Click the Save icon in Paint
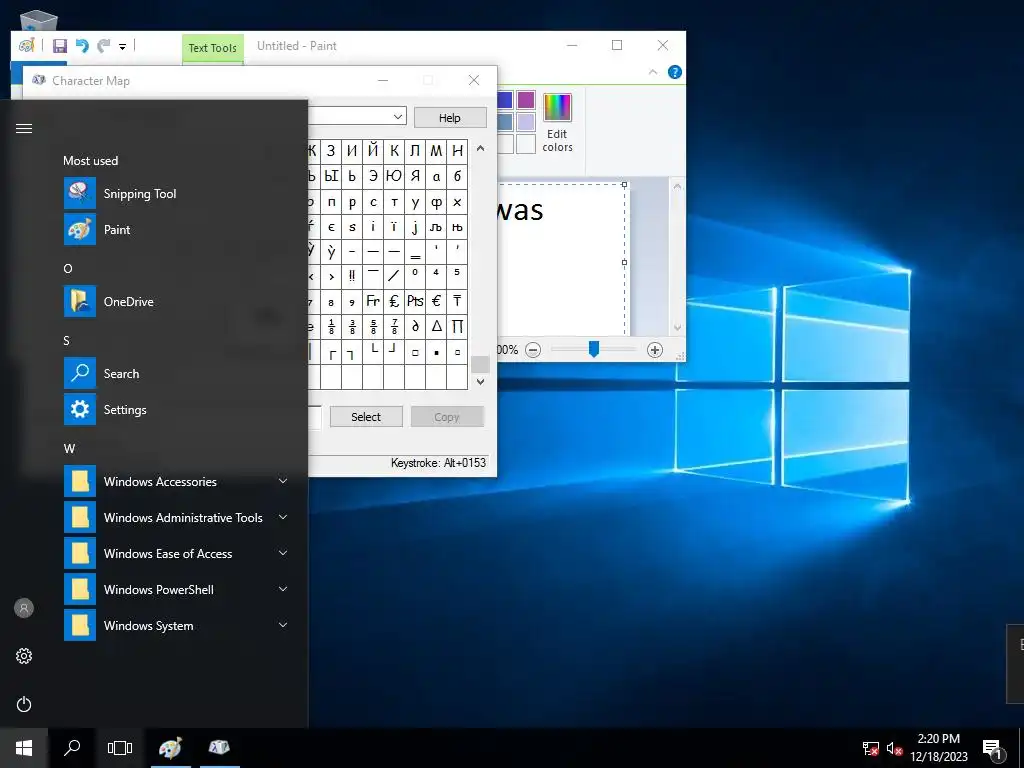This screenshot has height=768, width=1024. tap(60, 46)
